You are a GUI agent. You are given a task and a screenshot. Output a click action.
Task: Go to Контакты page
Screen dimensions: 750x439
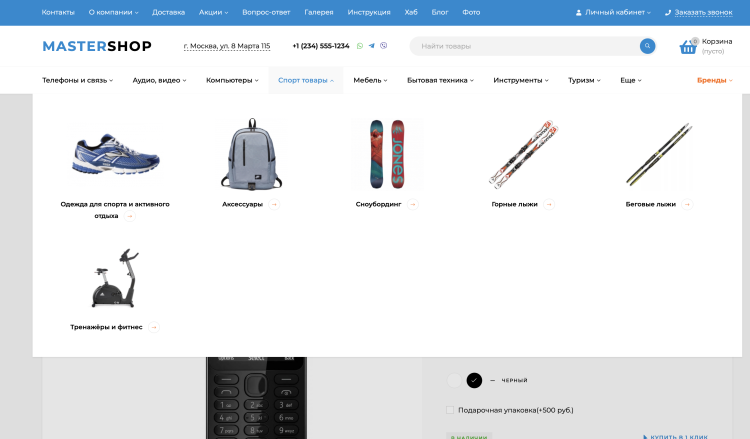point(58,12)
